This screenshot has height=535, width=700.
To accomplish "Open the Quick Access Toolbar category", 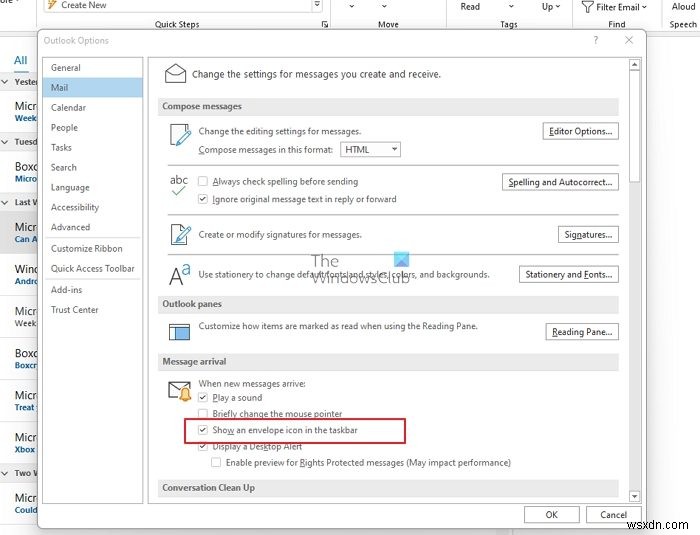I will tap(93, 268).
